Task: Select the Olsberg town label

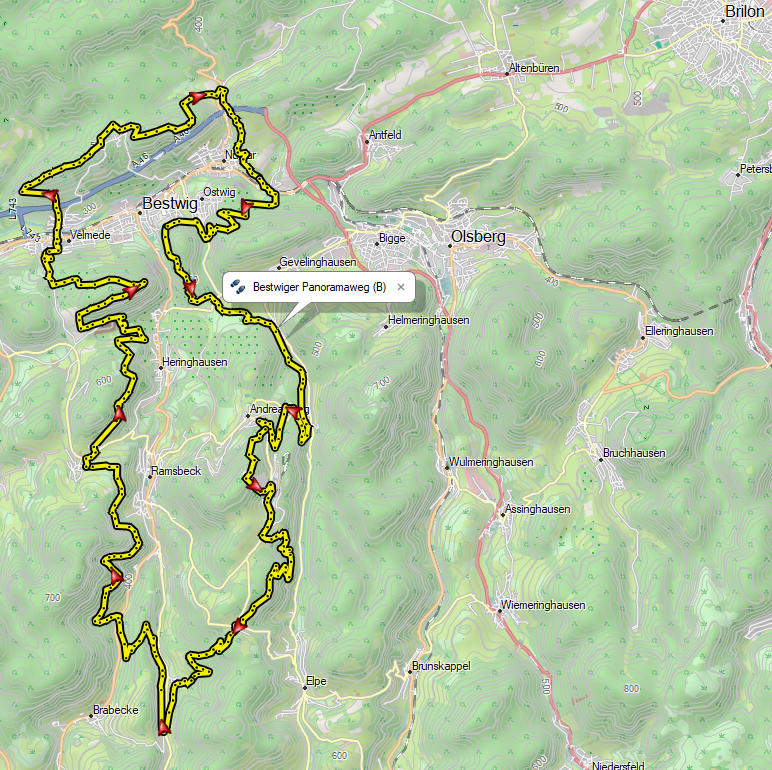Action: [478, 237]
